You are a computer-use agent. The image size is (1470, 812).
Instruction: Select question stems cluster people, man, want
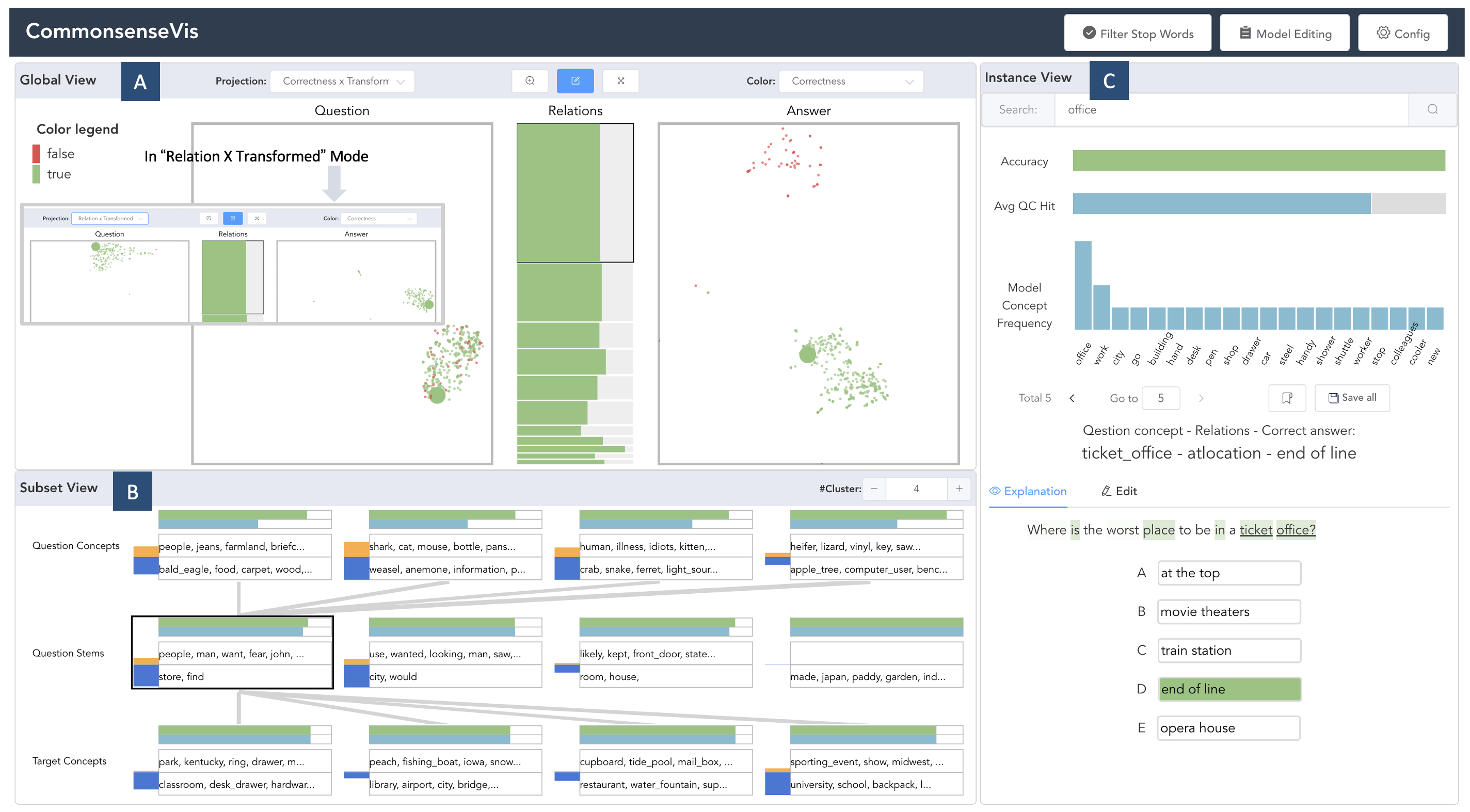(232, 653)
